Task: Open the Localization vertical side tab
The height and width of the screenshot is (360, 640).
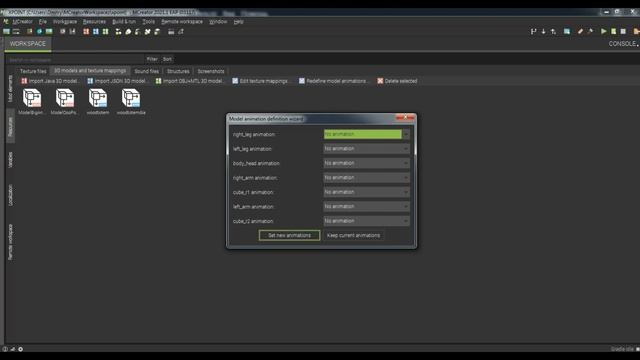Action: [x=11, y=195]
